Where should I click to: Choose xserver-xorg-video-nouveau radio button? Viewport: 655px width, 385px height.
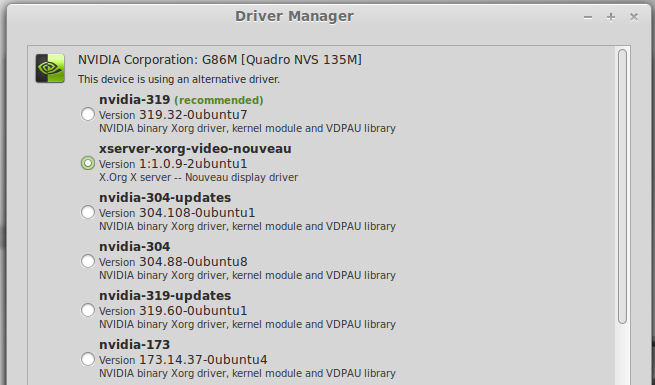pos(88,163)
